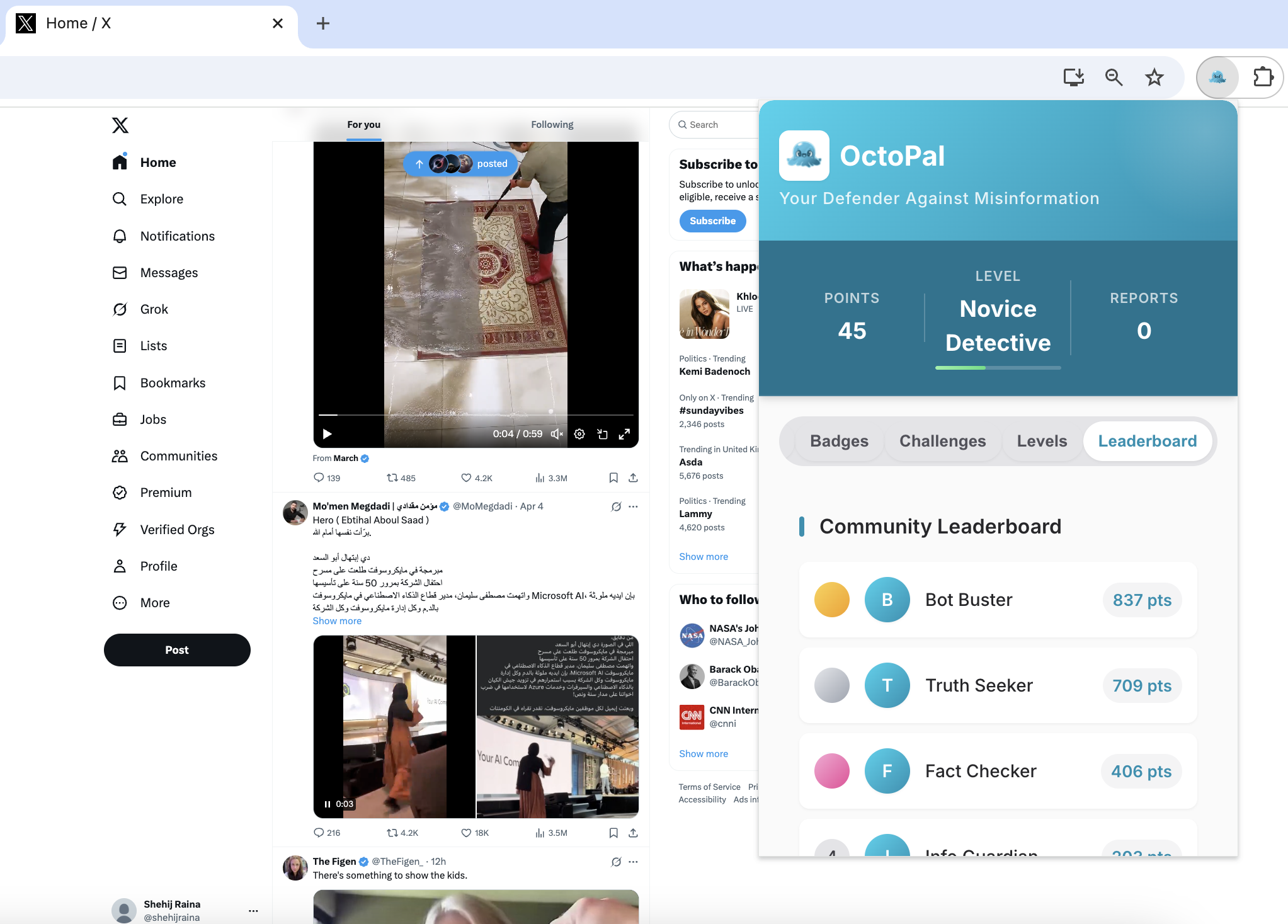Image resolution: width=1288 pixels, height=924 pixels.
Task: Like the Mo'men Megdadi post
Action: tap(466, 833)
